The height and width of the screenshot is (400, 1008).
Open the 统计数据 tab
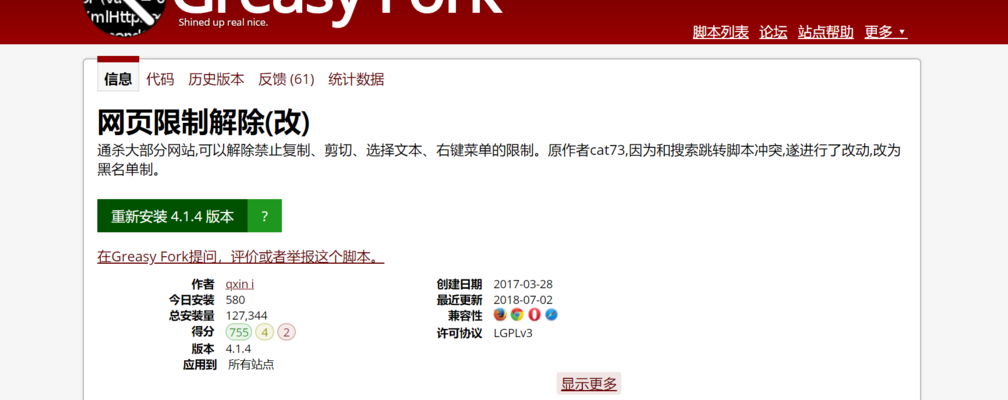356,79
